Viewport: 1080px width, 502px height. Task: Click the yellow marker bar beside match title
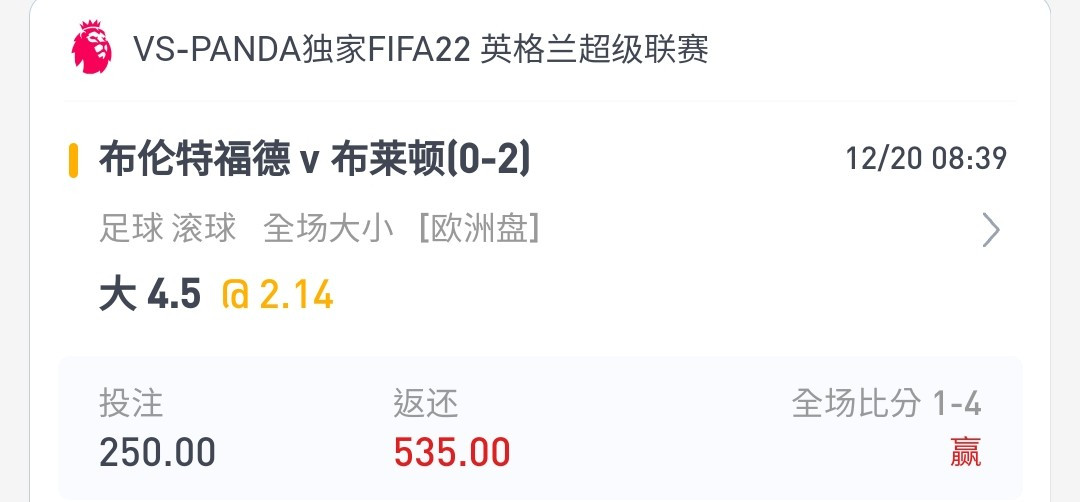(x=73, y=160)
